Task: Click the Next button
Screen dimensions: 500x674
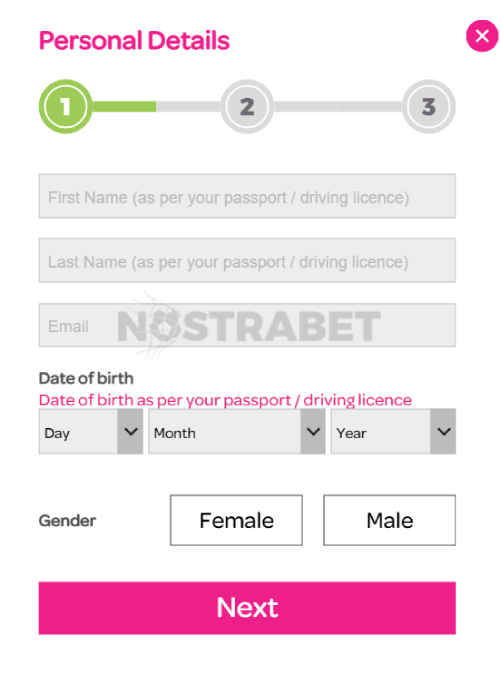Action: tap(247, 608)
